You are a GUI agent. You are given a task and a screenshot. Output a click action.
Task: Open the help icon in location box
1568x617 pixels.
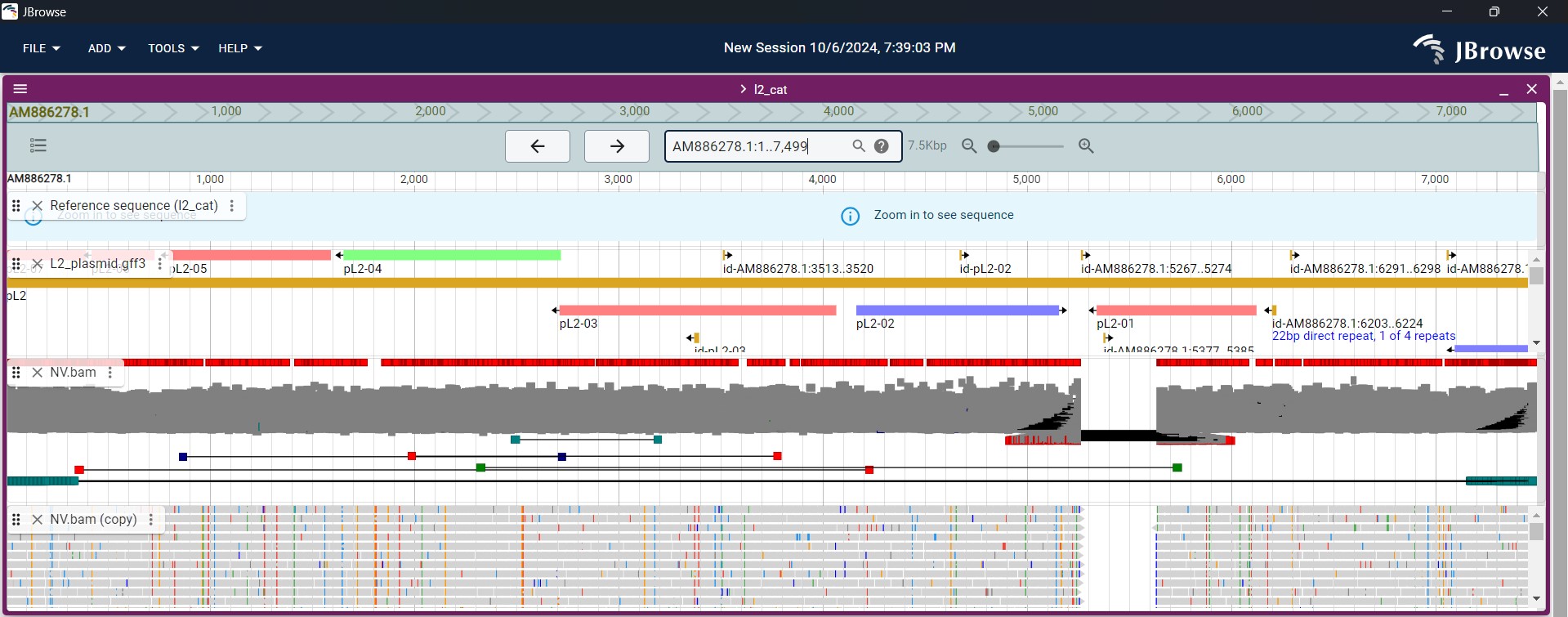[x=882, y=146]
